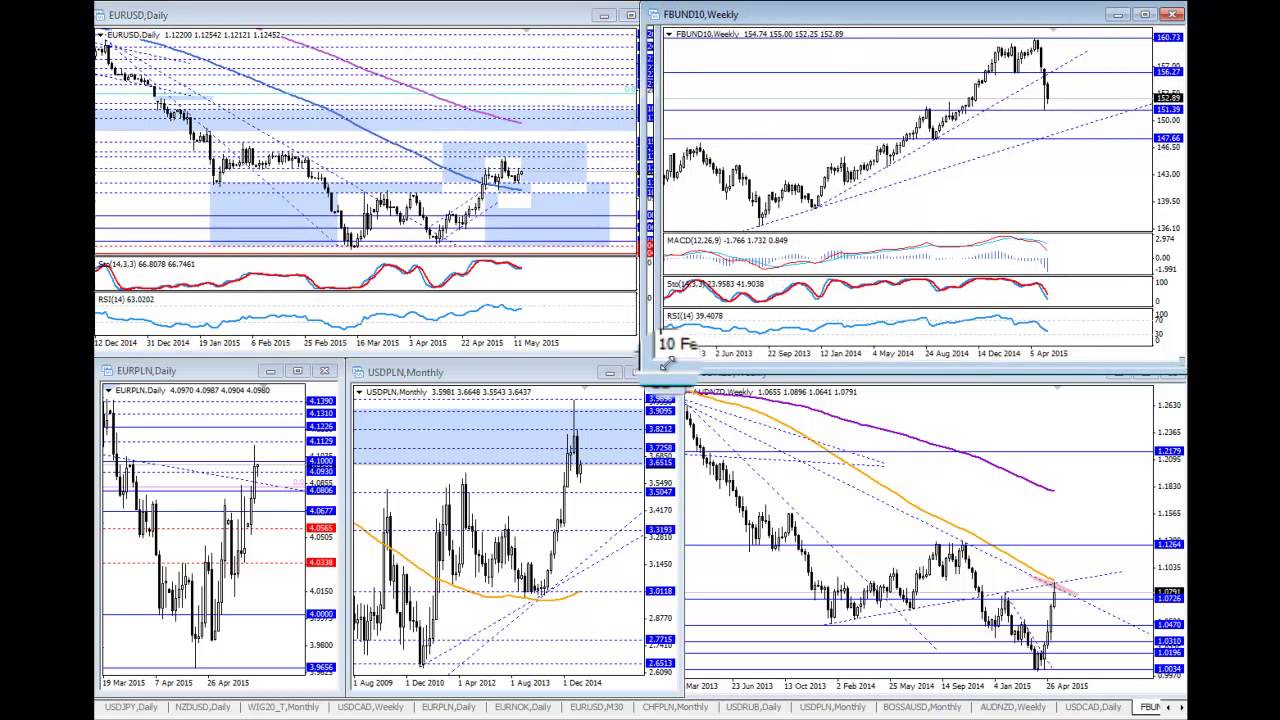
Task: Click the FBUND10,Weekly window title bar
Action: (x=915, y=14)
